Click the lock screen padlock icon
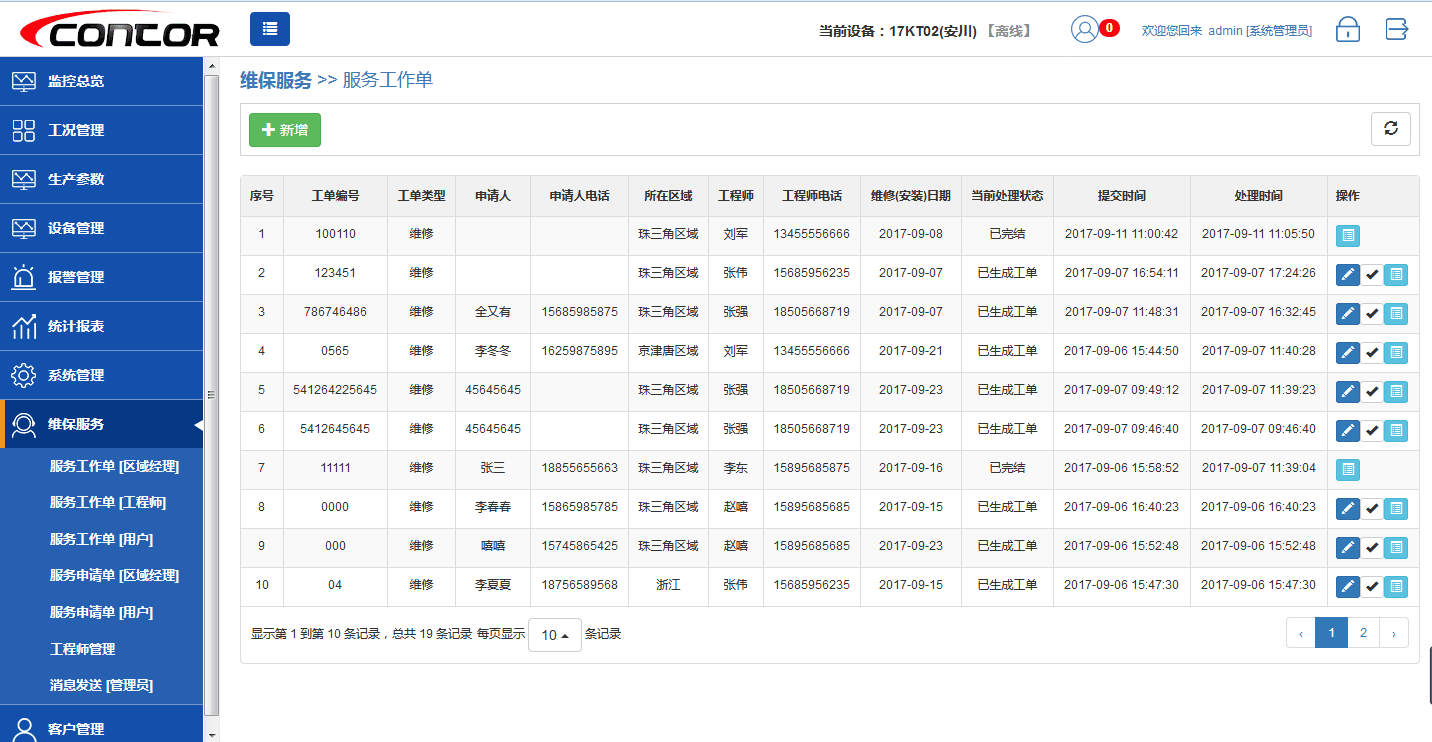The width and height of the screenshot is (1432, 742). pyautogui.click(x=1347, y=30)
